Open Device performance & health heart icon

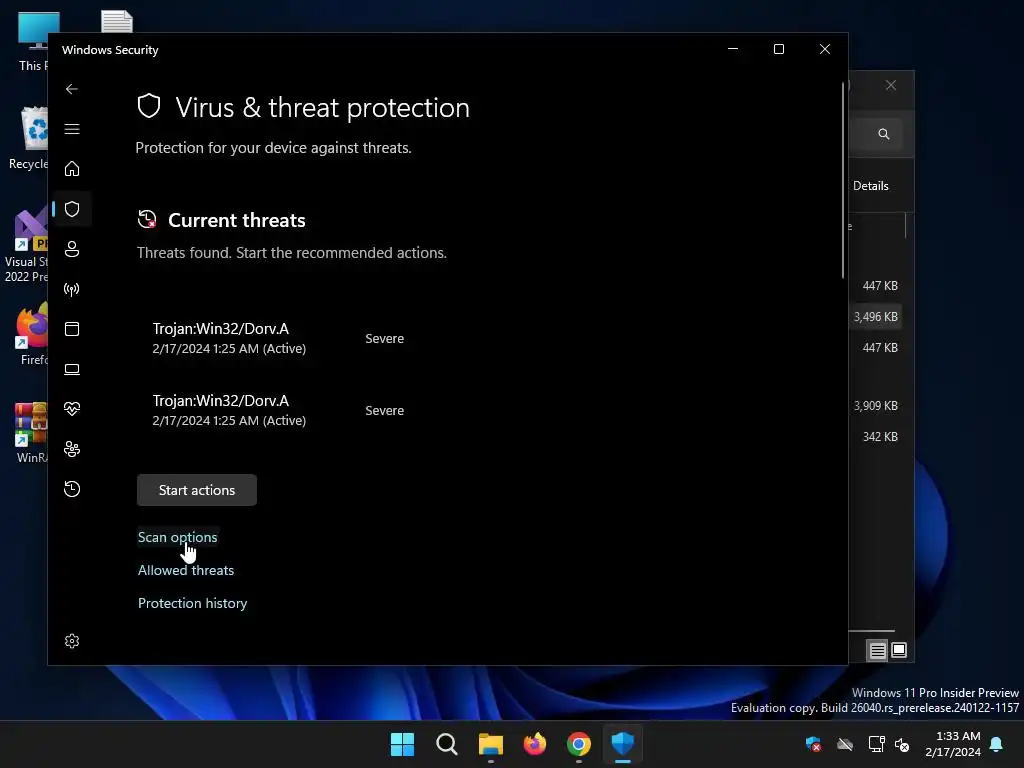[72, 409]
